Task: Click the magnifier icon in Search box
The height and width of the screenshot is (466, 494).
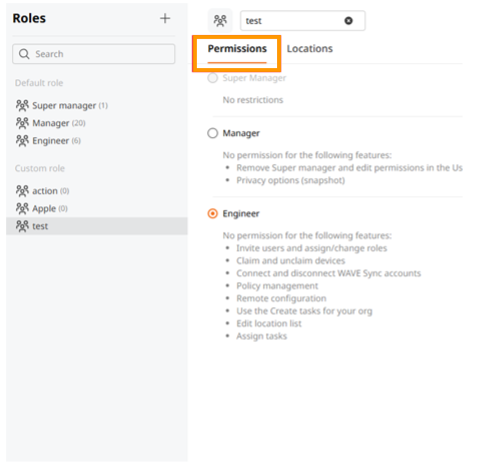Action: tap(24, 54)
